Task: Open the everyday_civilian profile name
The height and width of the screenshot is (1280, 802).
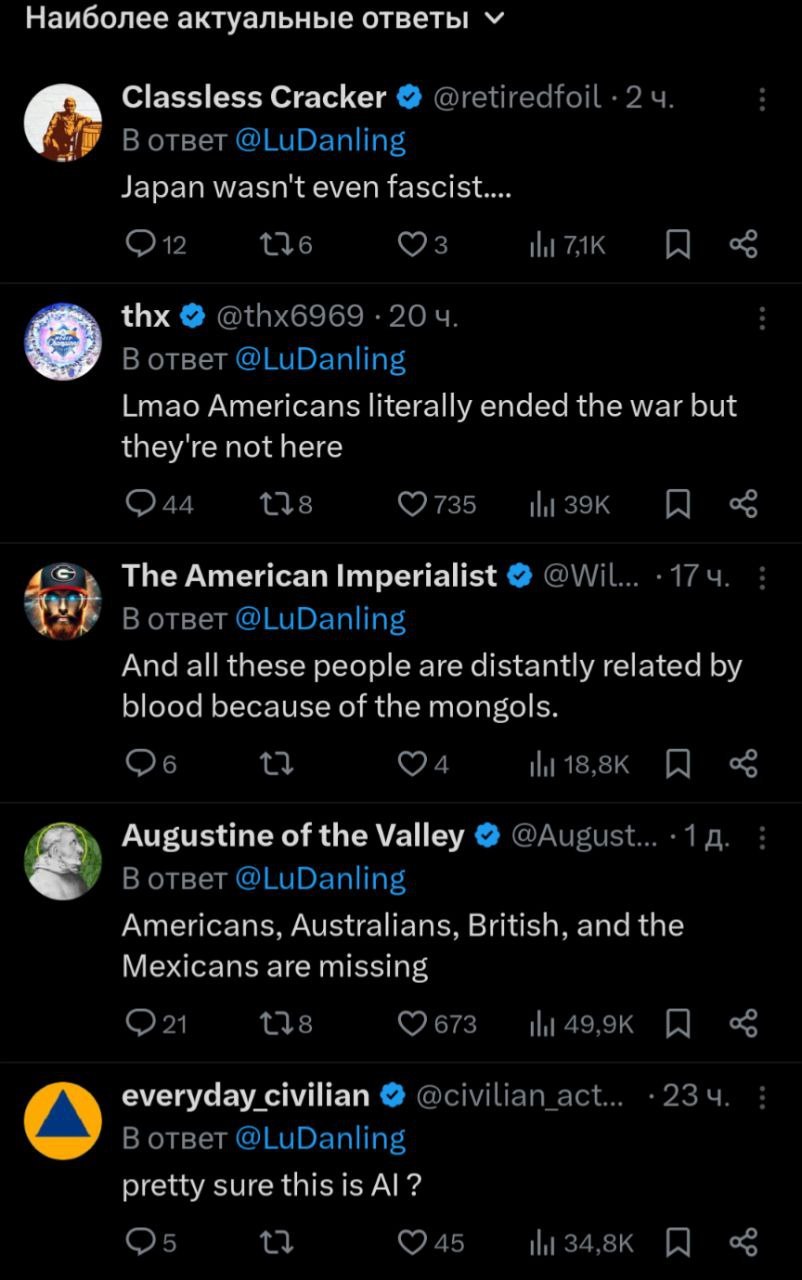Action: coord(246,1095)
